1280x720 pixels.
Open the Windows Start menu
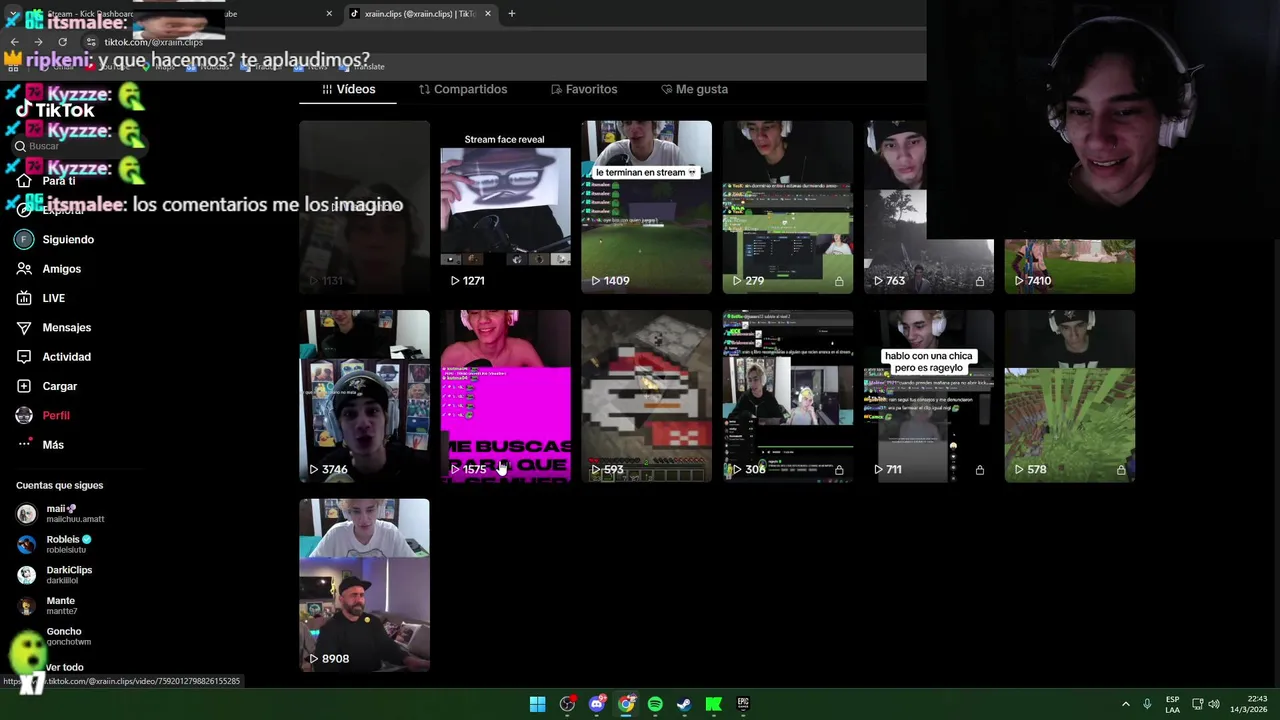click(537, 704)
